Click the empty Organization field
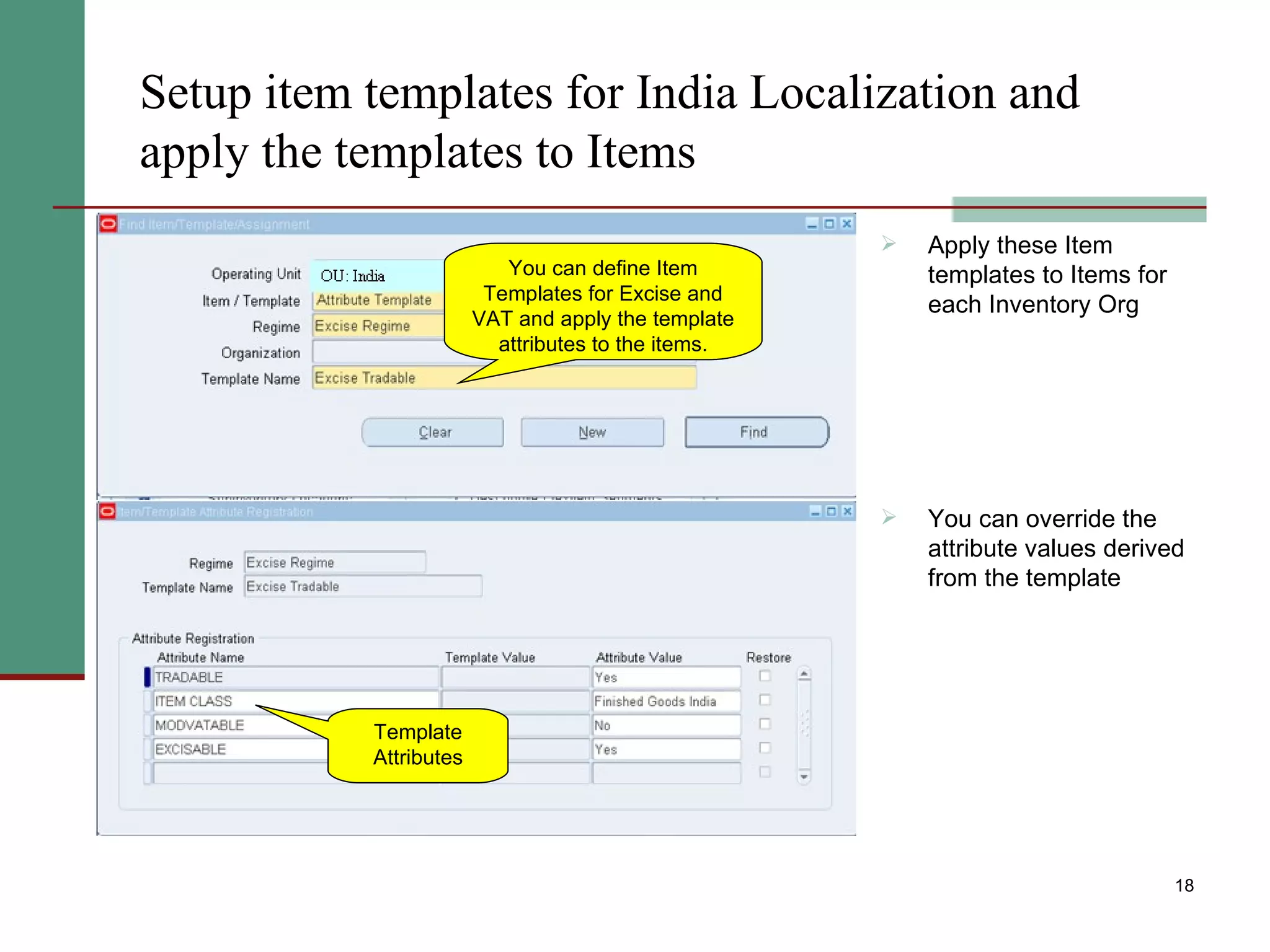This screenshot has height=952, width=1270. coord(378,352)
